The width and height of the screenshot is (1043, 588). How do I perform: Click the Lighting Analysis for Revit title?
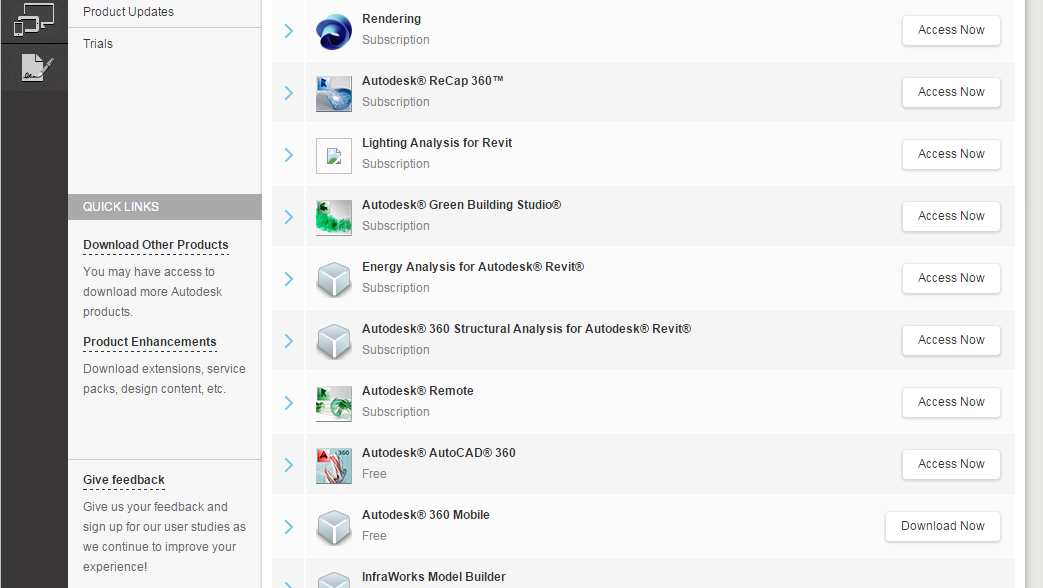coord(437,142)
